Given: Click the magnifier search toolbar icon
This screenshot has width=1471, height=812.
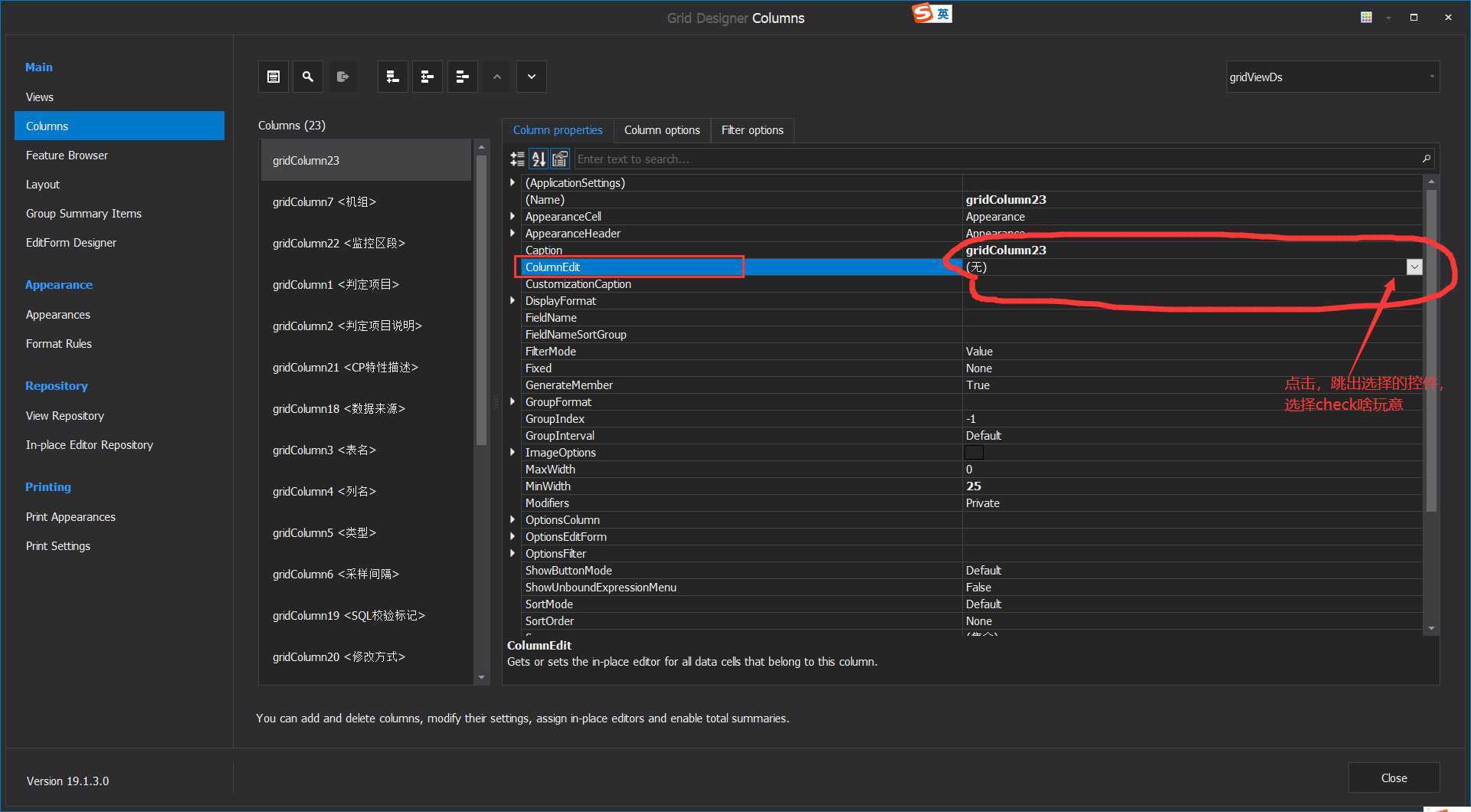Looking at the screenshot, I should (308, 77).
